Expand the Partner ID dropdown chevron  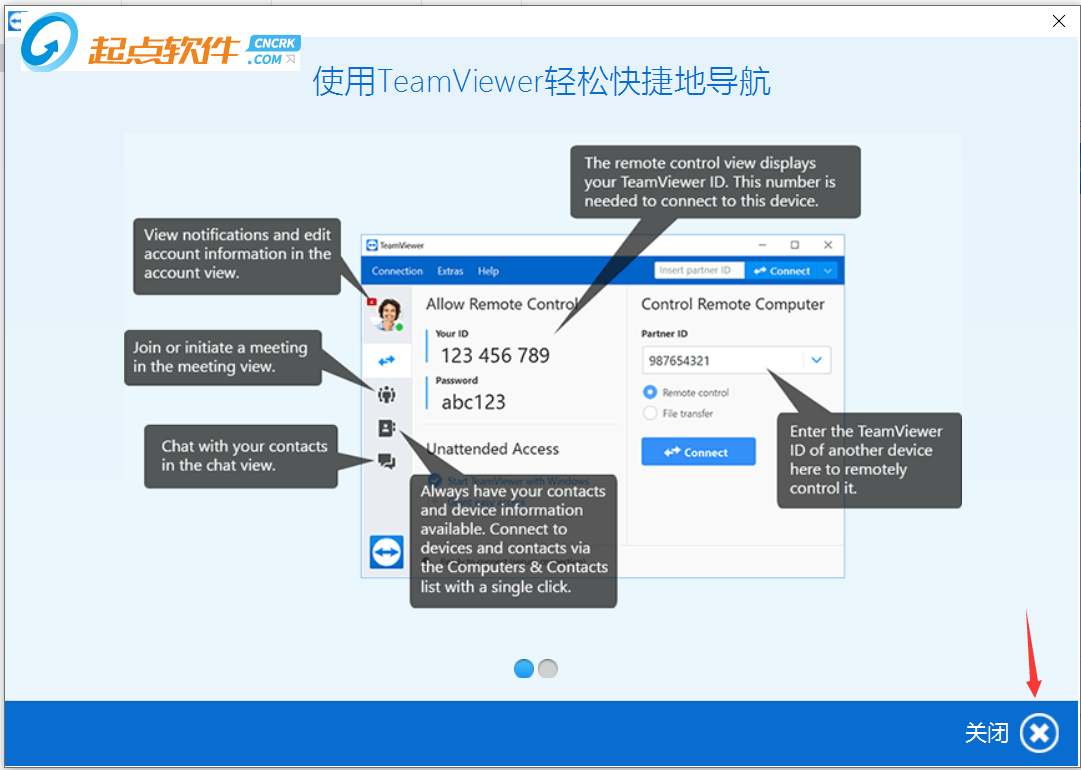point(817,360)
